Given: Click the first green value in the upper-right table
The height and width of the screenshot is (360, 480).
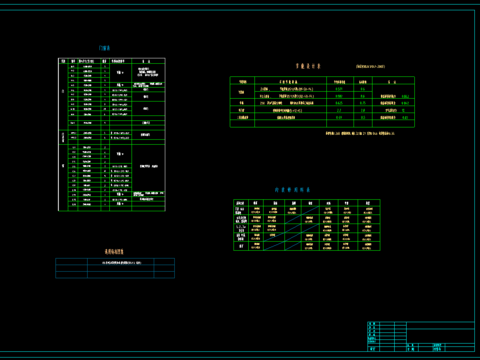Looking at the screenshot, I should 339,89.
